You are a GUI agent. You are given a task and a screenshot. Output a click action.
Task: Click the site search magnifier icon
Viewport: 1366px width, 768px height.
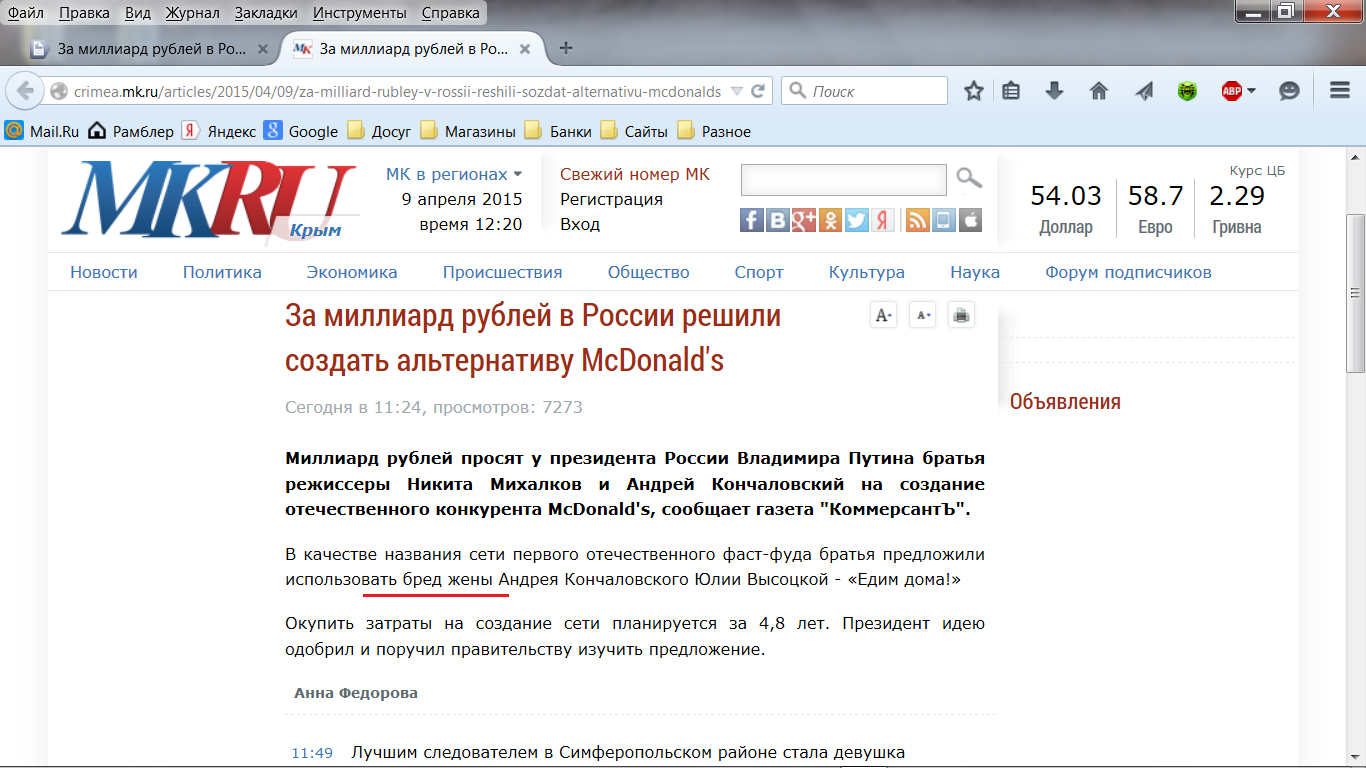coord(969,179)
